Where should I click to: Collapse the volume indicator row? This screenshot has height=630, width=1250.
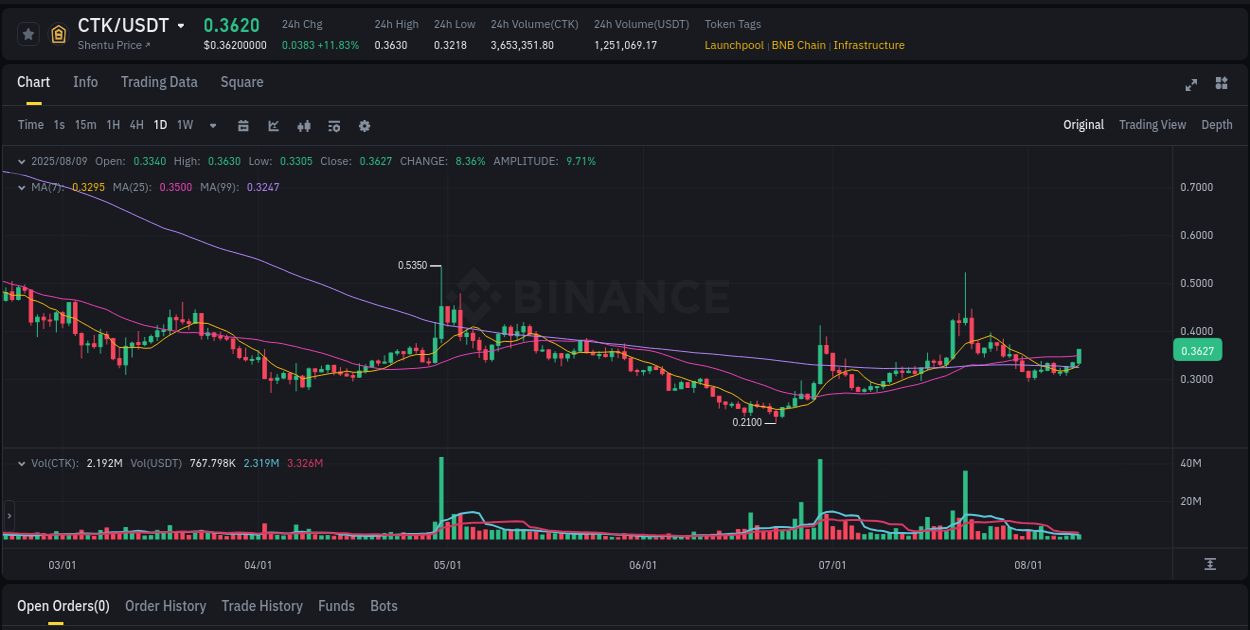[x=22, y=462]
